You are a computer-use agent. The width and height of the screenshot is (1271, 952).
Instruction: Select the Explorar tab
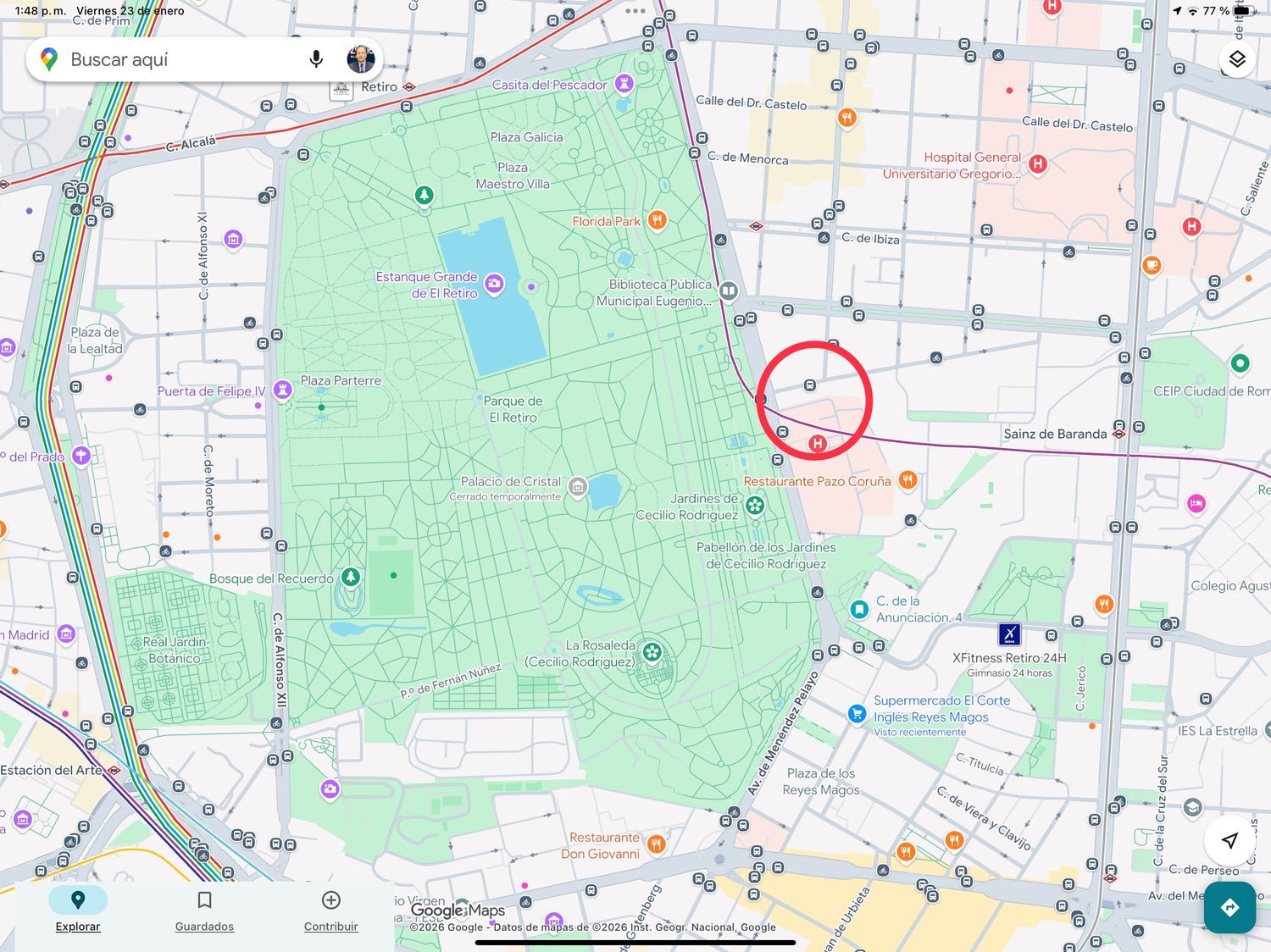click(x=78, y=910)
